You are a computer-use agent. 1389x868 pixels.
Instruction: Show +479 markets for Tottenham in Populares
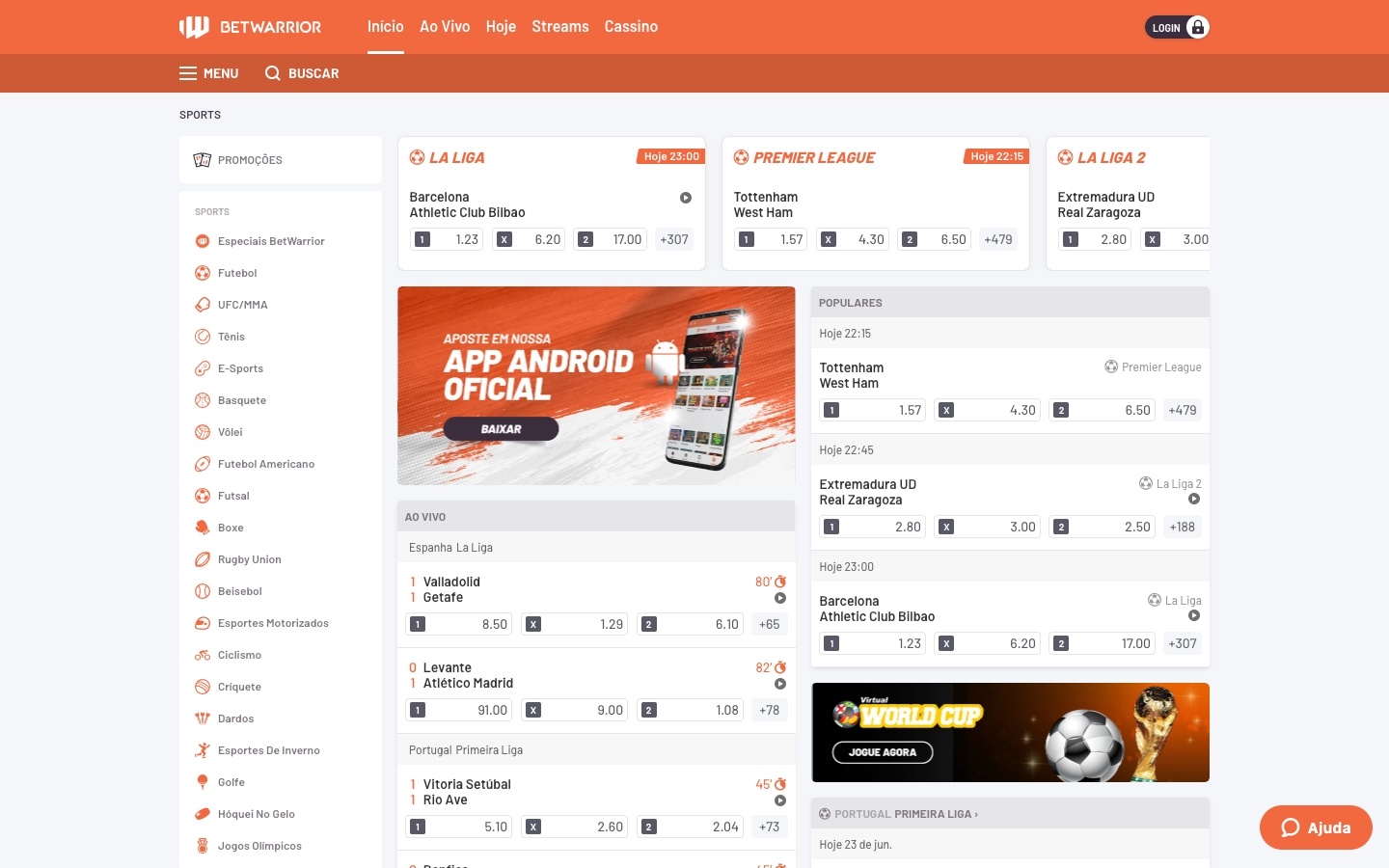[x=1183, y=410]
